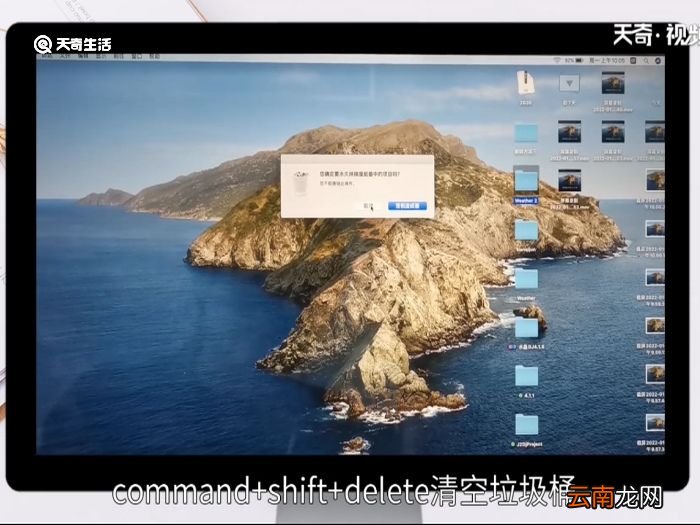This screenshot has height=525, width=700.
Task: Select the J2DjProject folder on the desktop
Action: pos(526,425)
